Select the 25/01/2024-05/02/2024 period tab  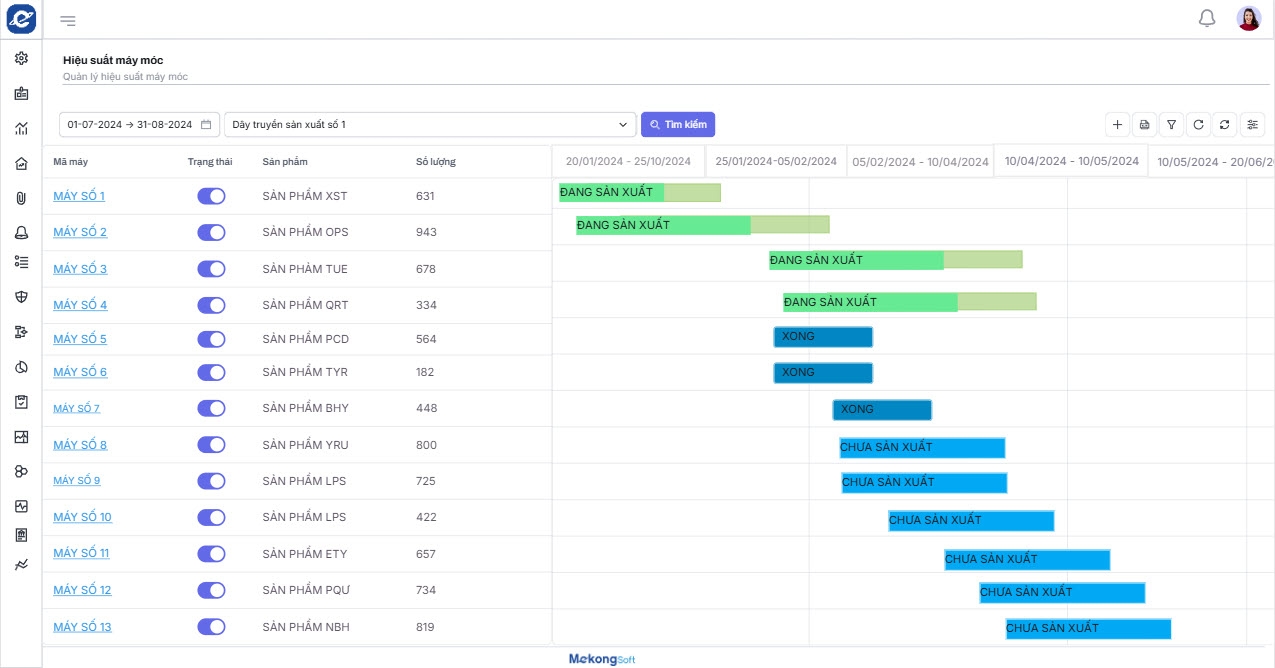point(776,161)
